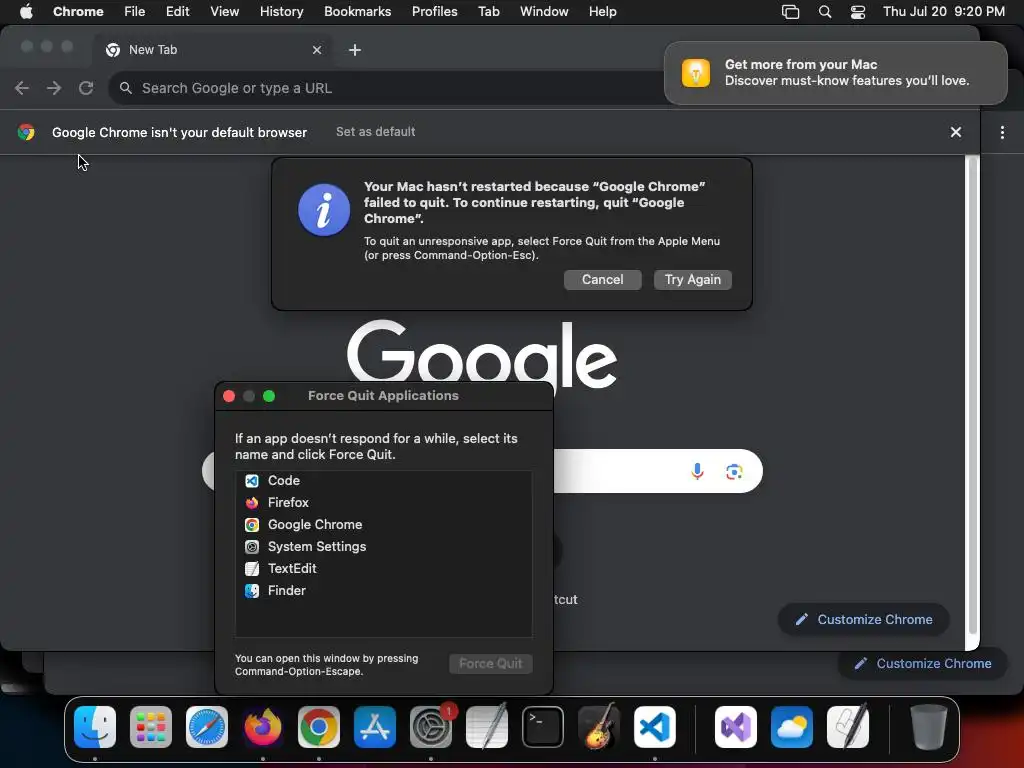Select Firefox in Force Quit list
The image size is (1024, 768).
pyautogui.click(x=383, y=503)
